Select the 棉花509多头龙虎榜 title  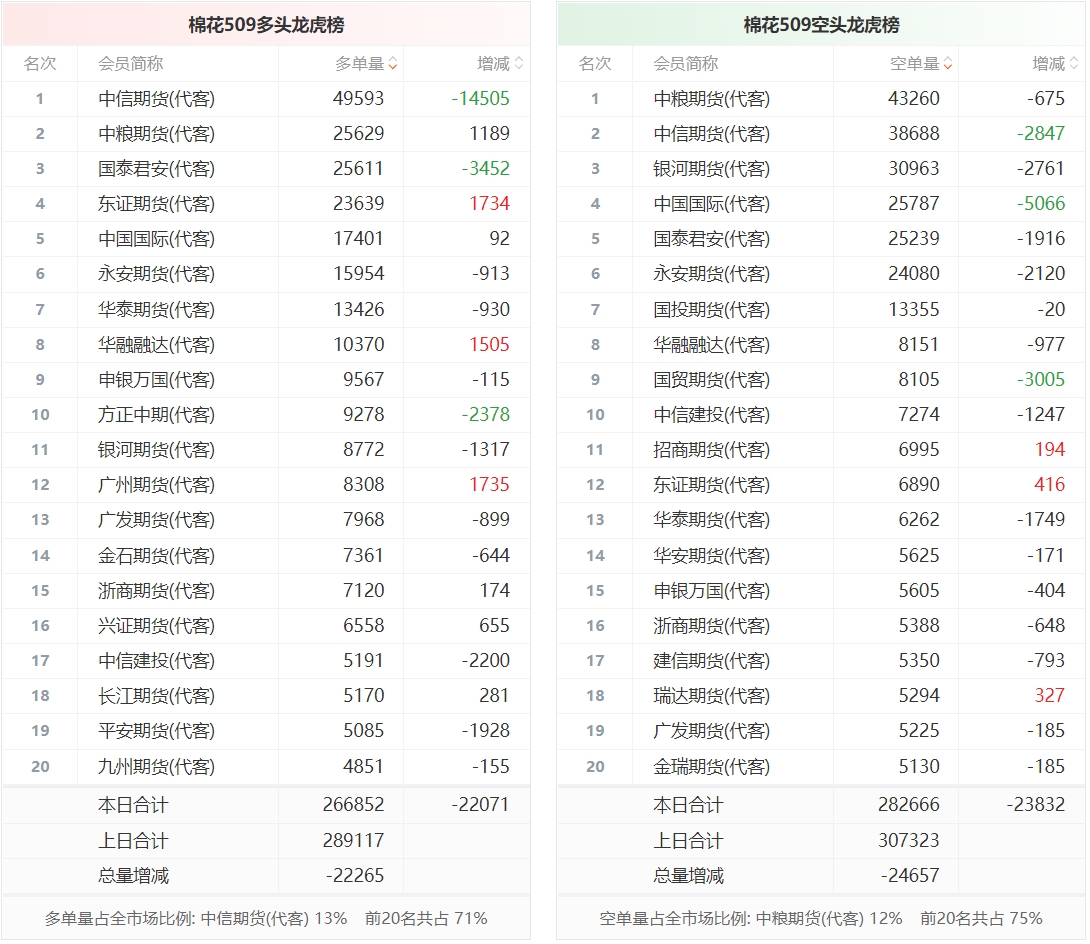266,25
